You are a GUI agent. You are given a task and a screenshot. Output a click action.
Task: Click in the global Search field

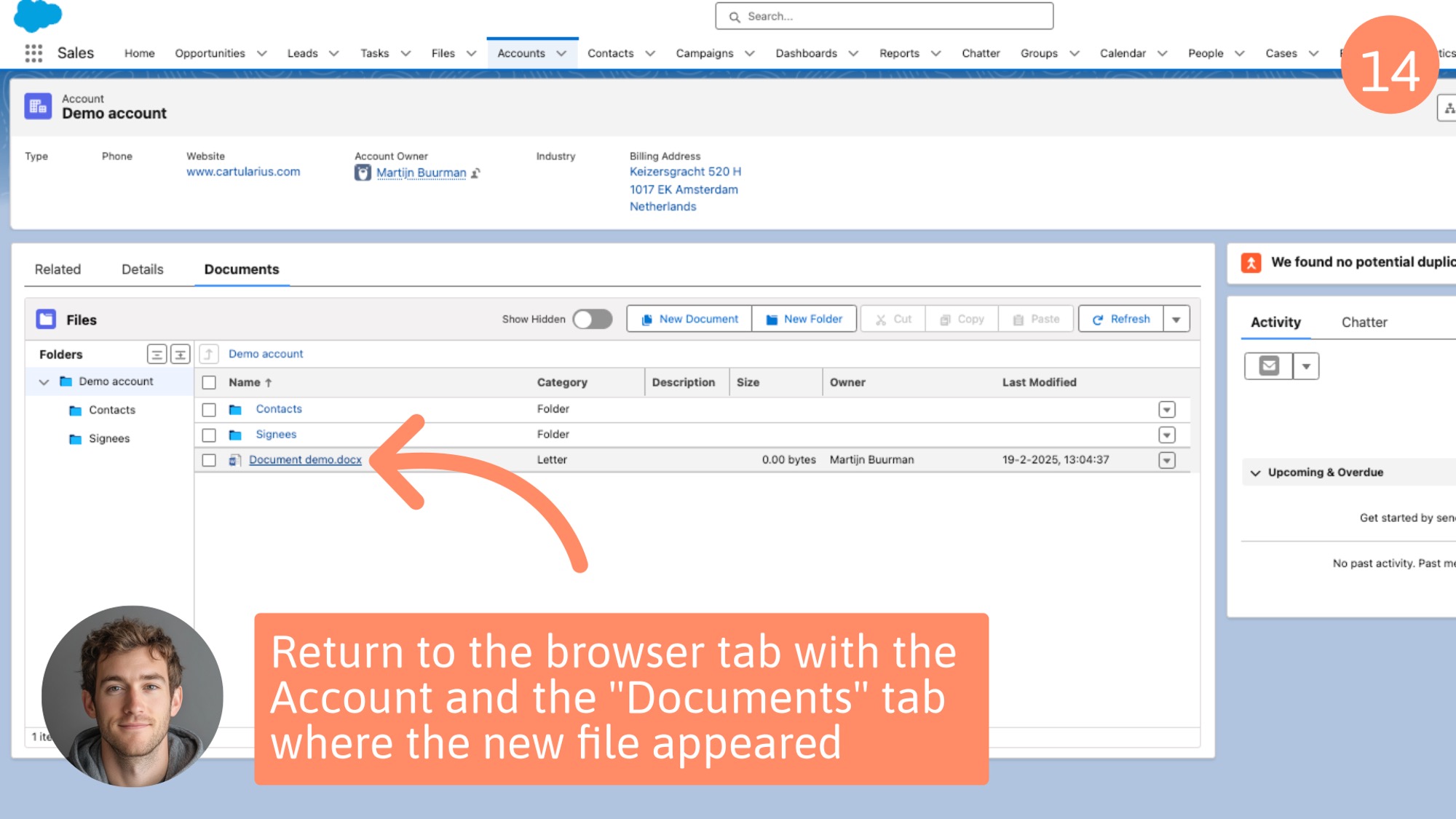pyautogui.click(x=884, y=16)
